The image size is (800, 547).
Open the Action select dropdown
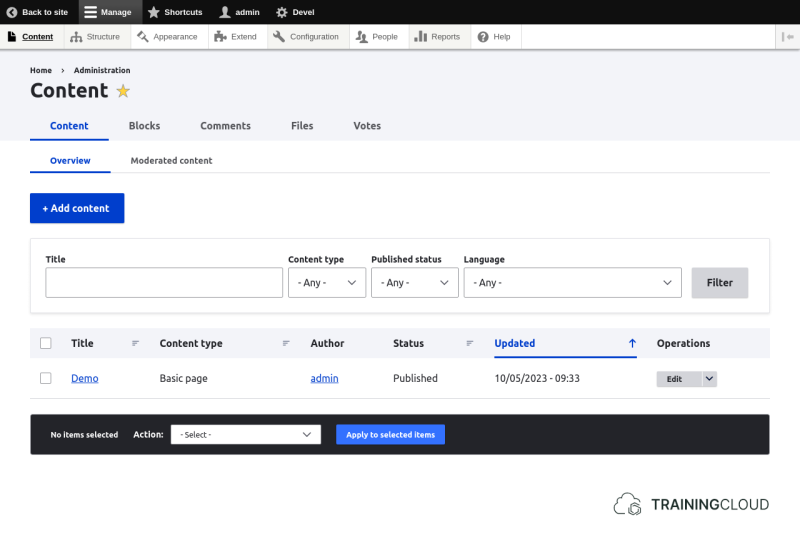246,435
